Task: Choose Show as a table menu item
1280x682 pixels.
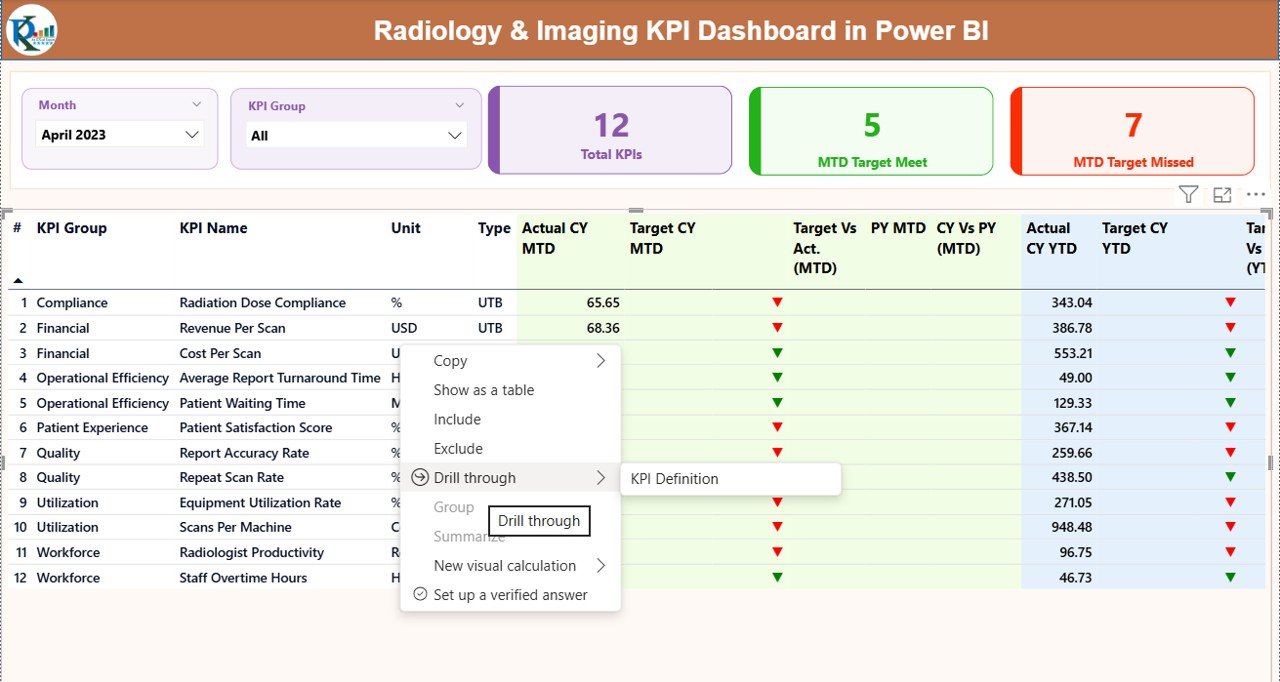Action: click(484, 390)
